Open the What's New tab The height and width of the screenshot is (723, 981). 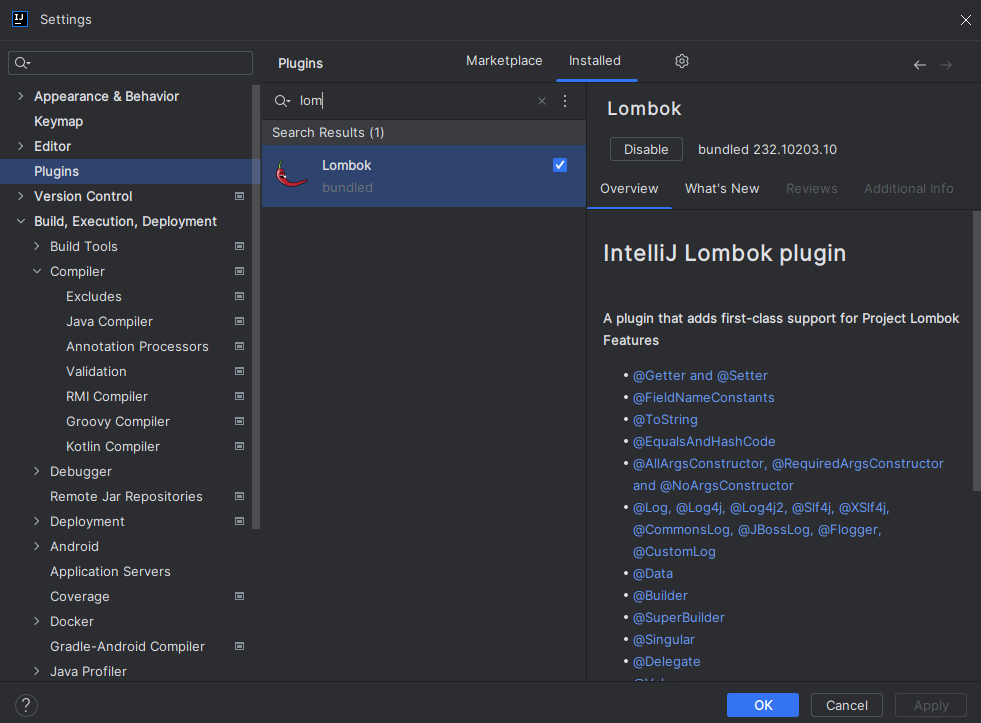point(722,189)
